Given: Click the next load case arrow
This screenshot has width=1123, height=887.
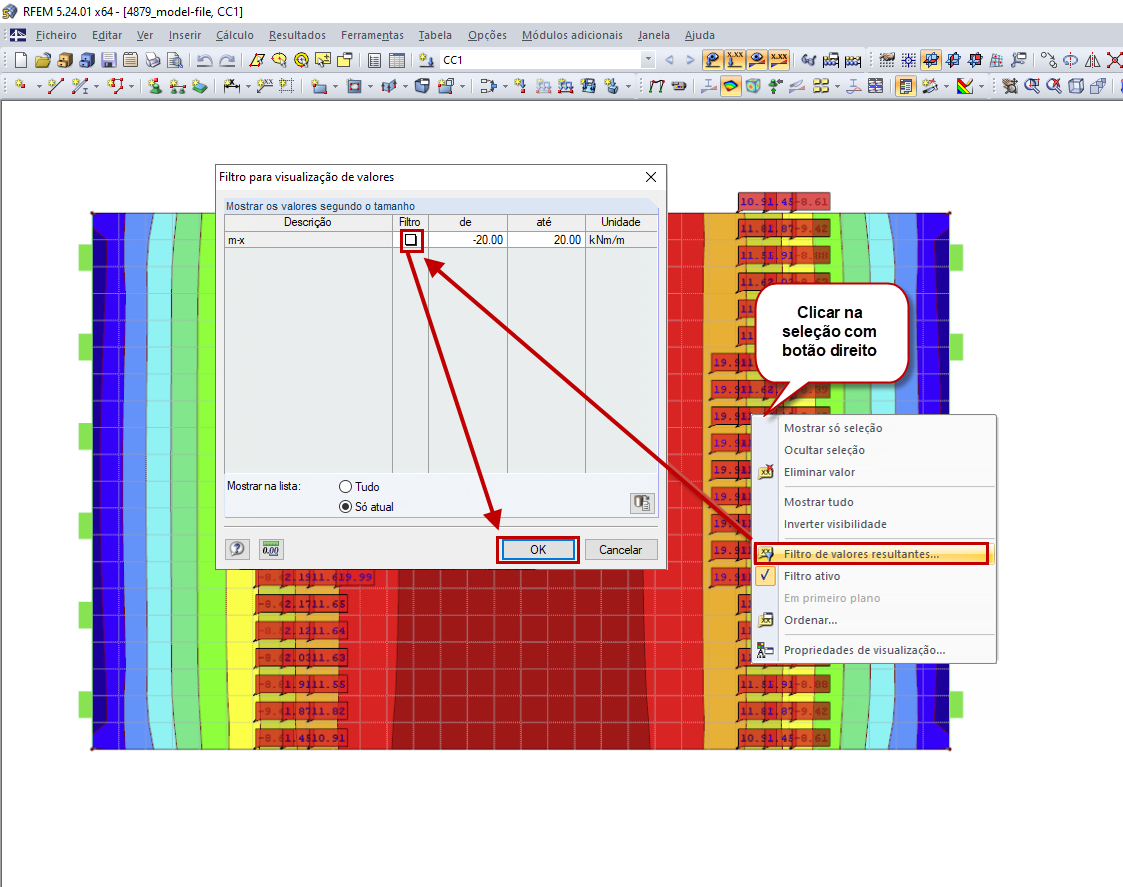Looking at the screenshot, I should point(690,60).
